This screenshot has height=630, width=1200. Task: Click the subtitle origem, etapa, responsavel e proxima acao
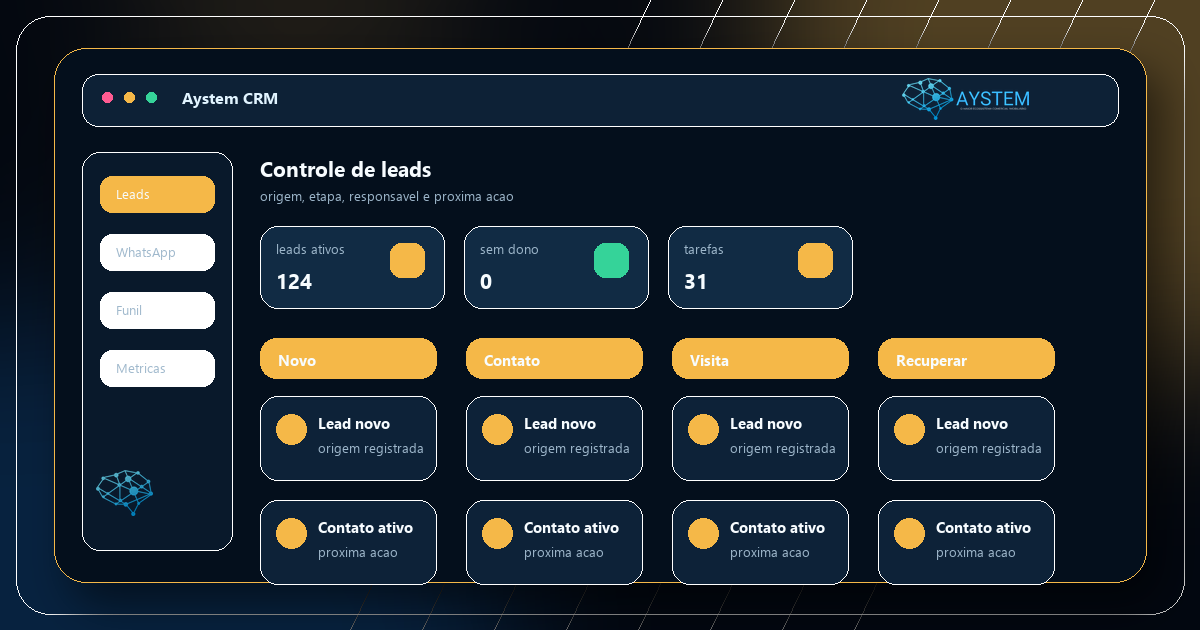tap(387, 197)
